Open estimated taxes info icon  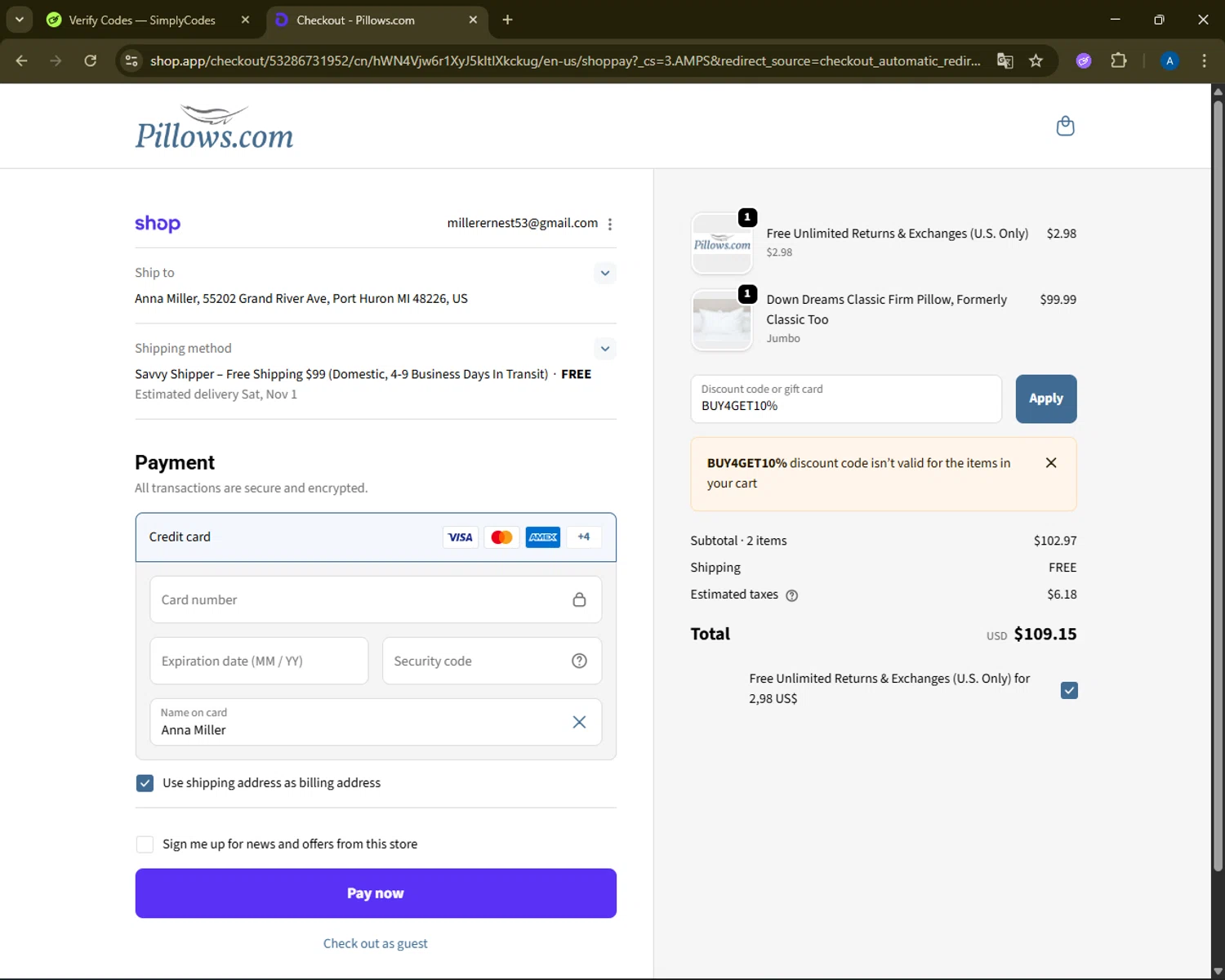tap(791, 595)
